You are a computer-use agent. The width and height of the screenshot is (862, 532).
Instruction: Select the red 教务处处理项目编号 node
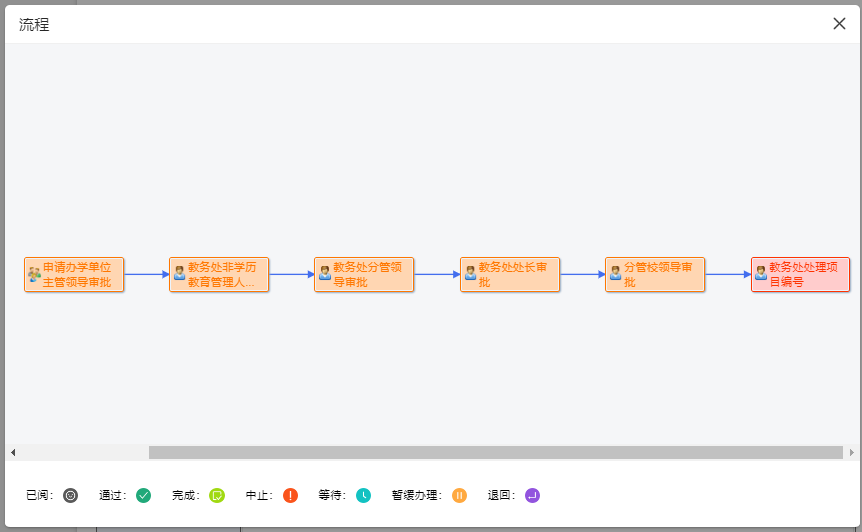(800, 274)
